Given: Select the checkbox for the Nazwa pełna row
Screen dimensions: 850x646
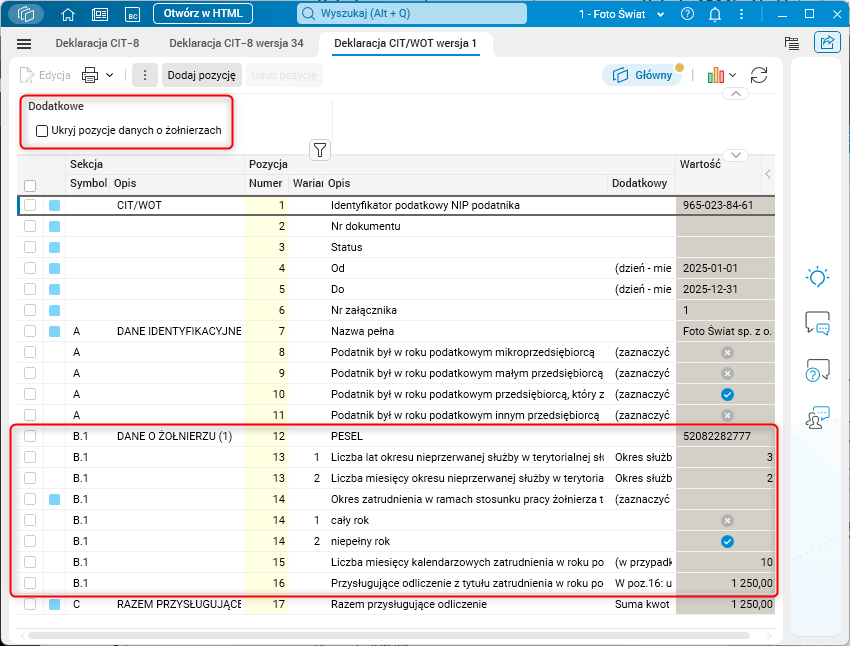Looking at the screenshot, I should 30,331.
